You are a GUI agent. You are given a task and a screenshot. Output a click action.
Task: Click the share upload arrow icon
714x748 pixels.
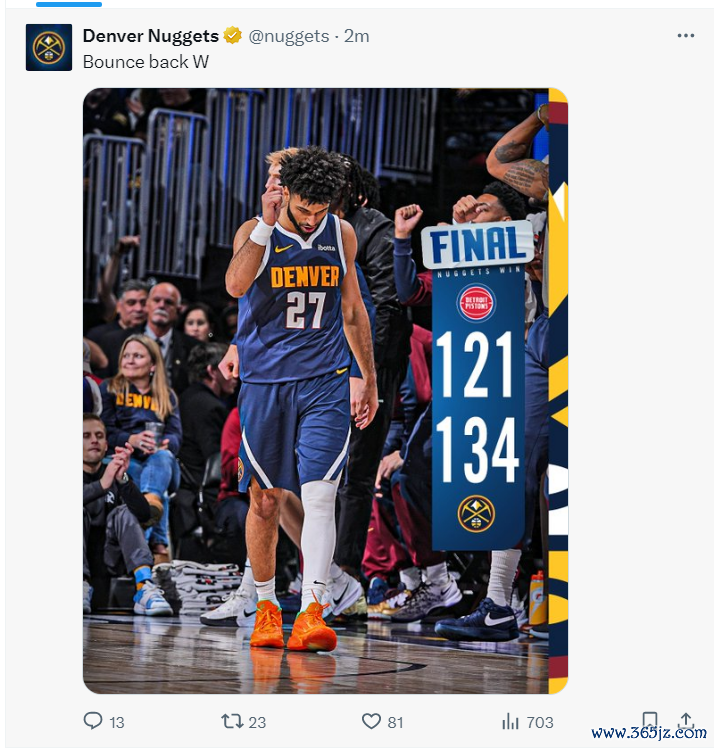685,719
